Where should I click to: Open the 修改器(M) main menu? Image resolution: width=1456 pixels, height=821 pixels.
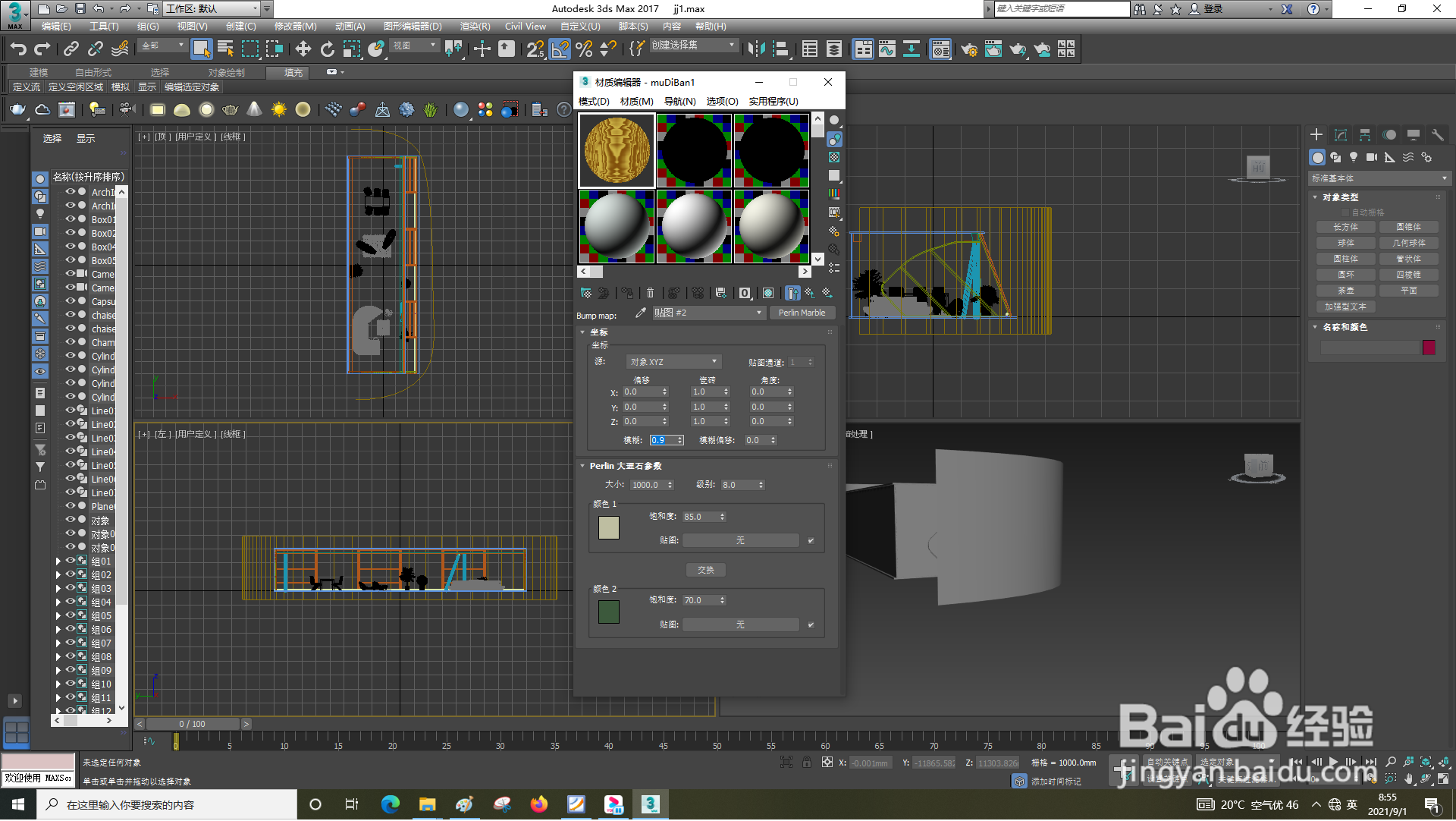coord(295,27)
